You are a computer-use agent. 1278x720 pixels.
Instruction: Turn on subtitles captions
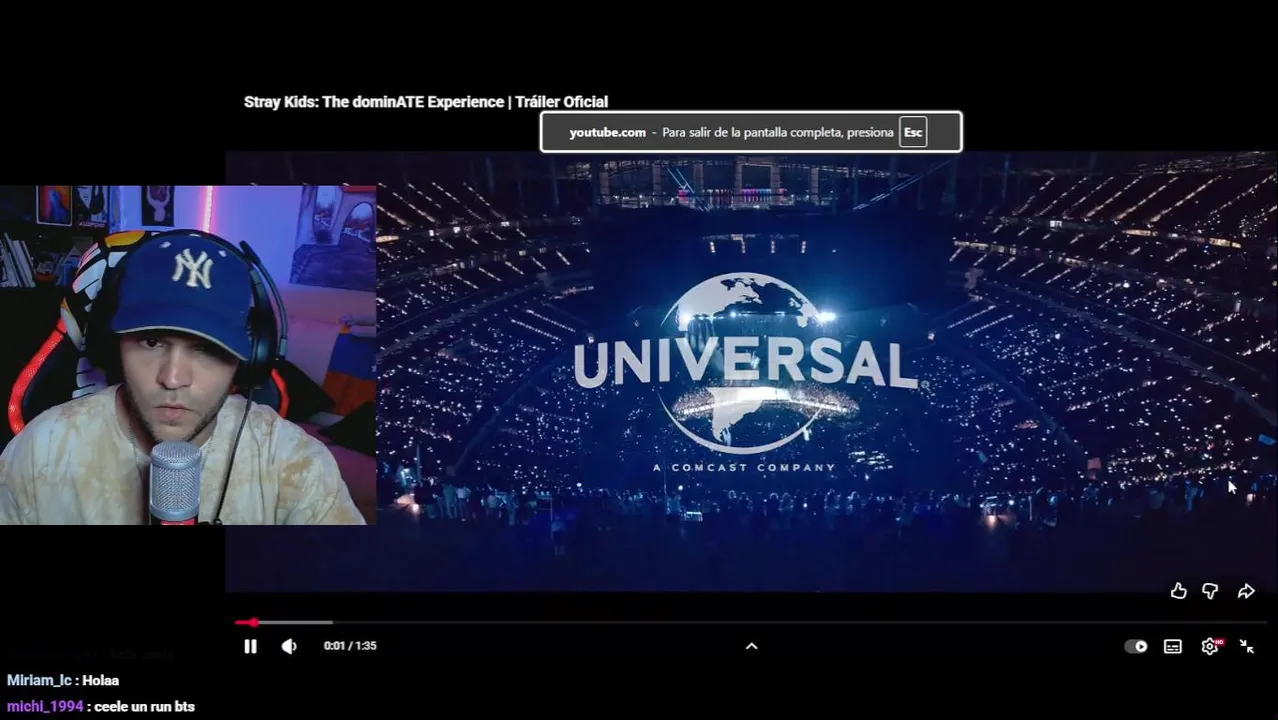[1173, 646]
